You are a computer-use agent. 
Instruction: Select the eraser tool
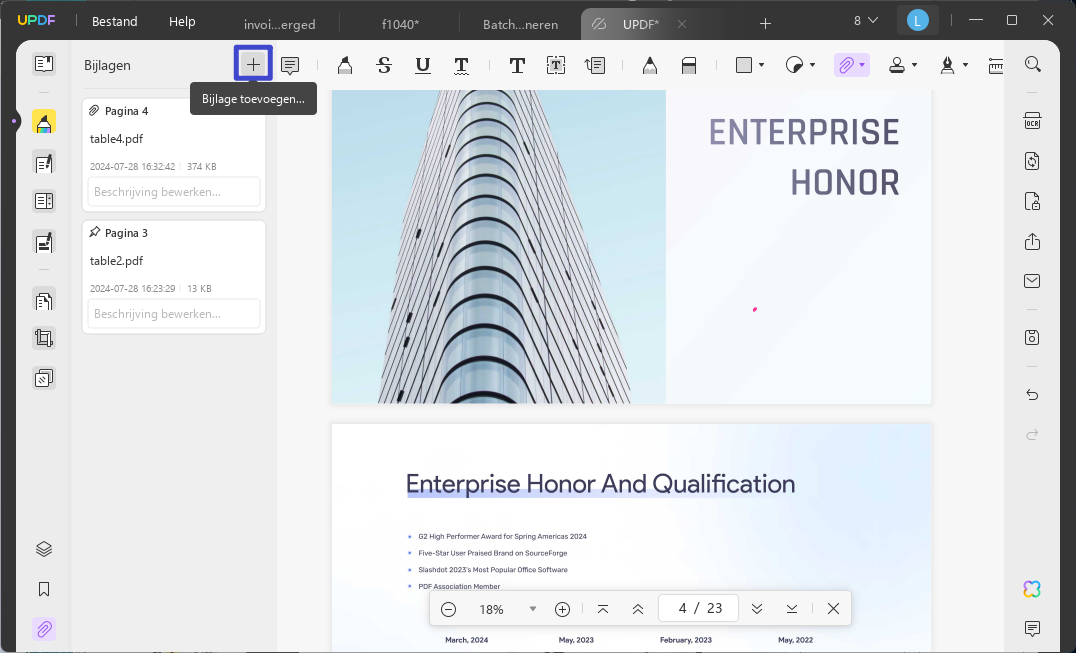pyautogui.click(x=689, y=65)
